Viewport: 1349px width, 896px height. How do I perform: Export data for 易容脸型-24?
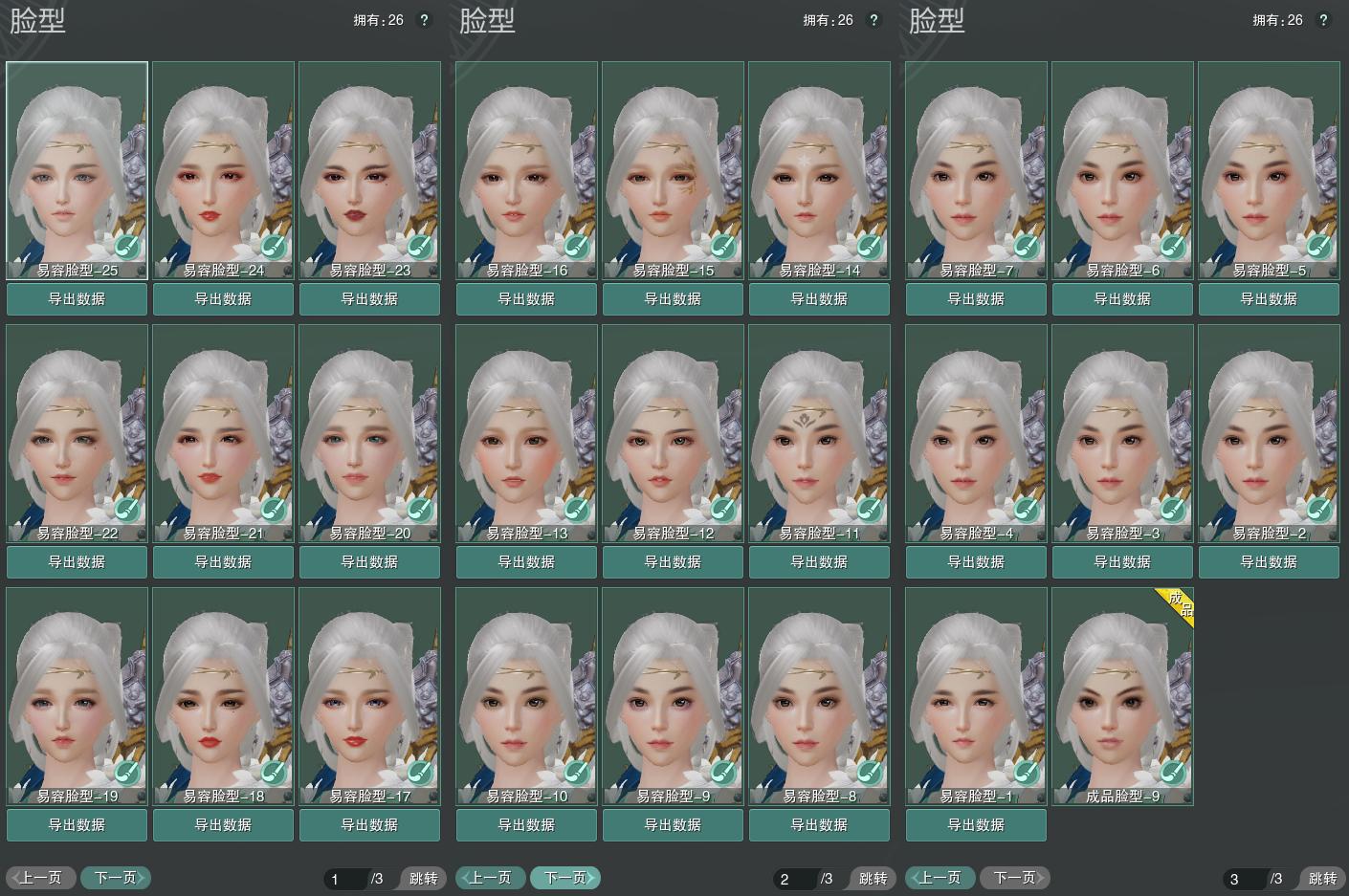click(224, 299)
